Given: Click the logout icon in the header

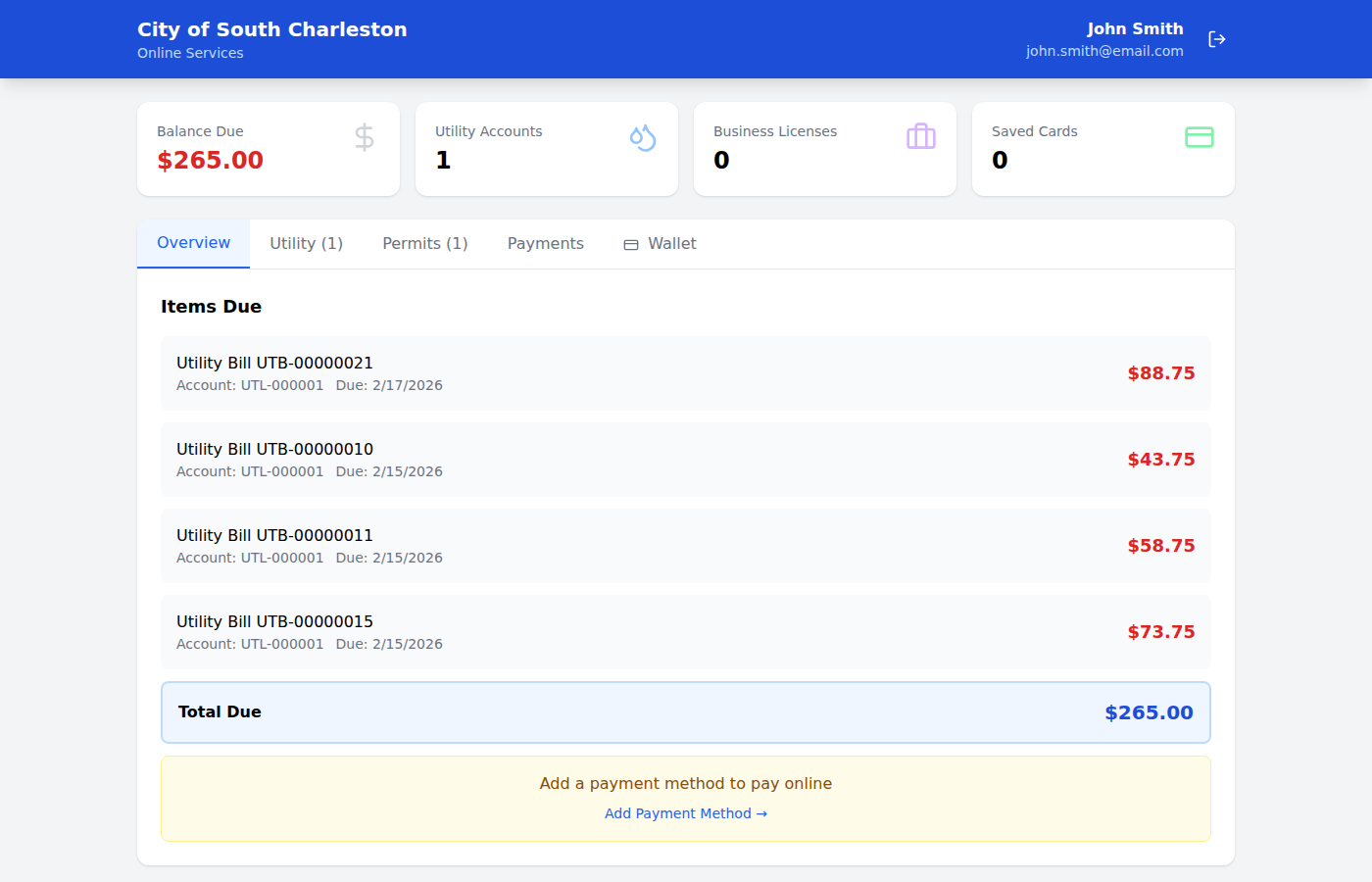Looking at the screenshot, I should 1217,39.
